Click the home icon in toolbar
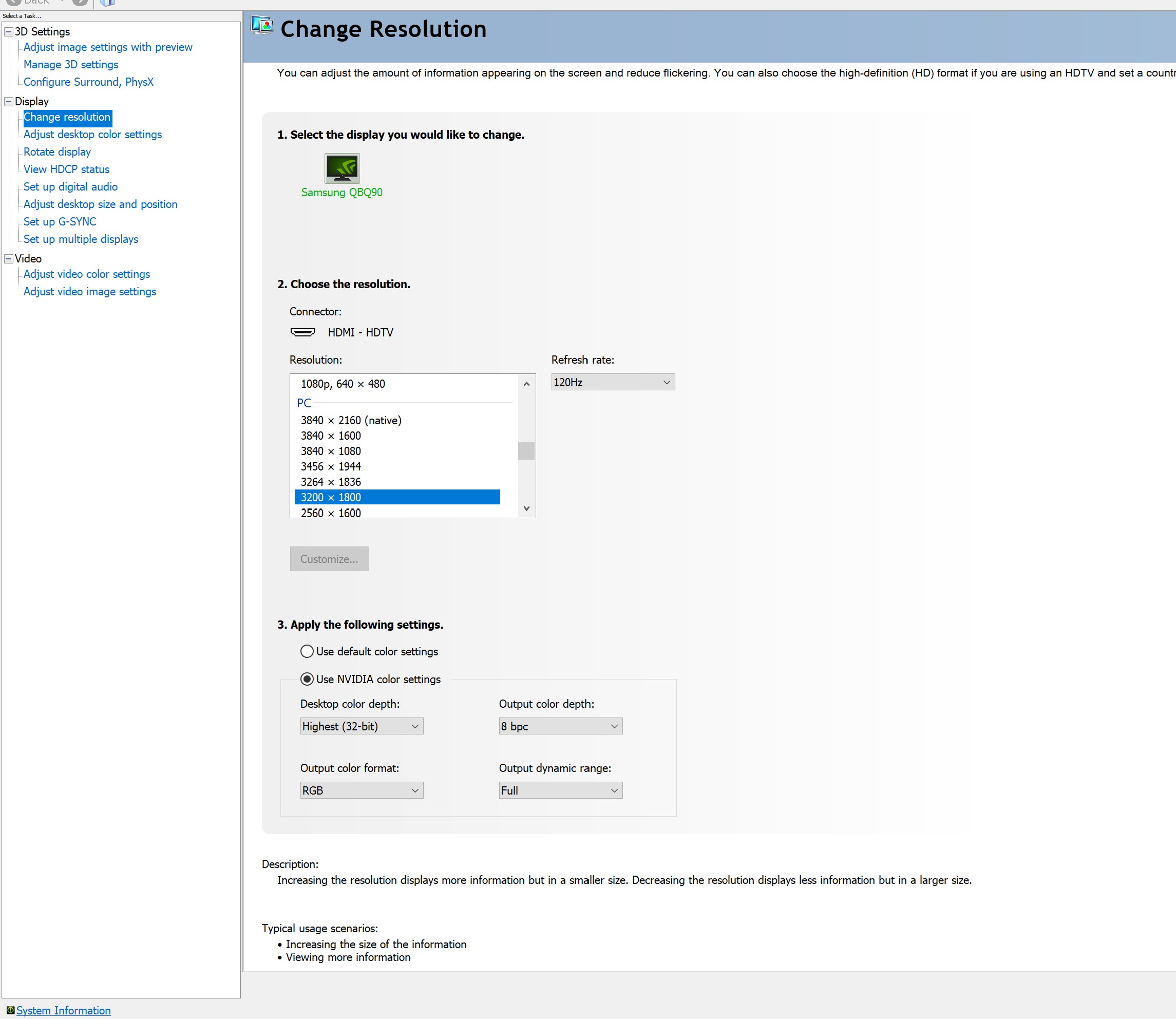The width and height of the screenshot is (1176, 1019). coord(107,3)
